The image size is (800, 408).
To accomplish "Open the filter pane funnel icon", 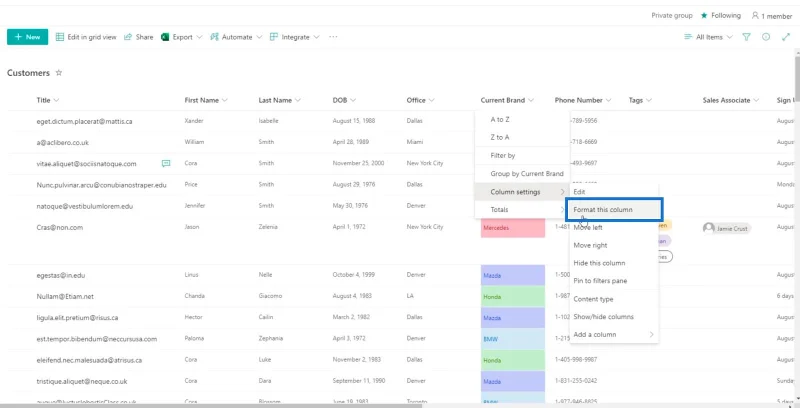I will click(746, 37).
